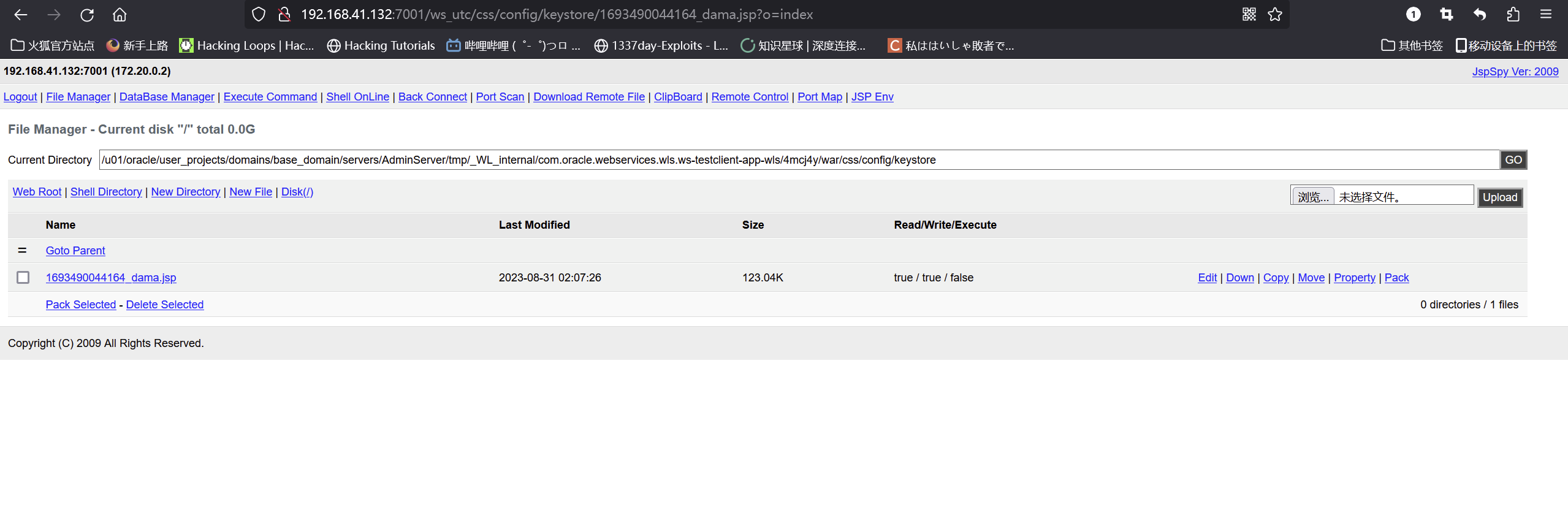Screen dimensions: 1568x507
Task: Click the 浏览... browse file button
Action: coord(1313,197)
